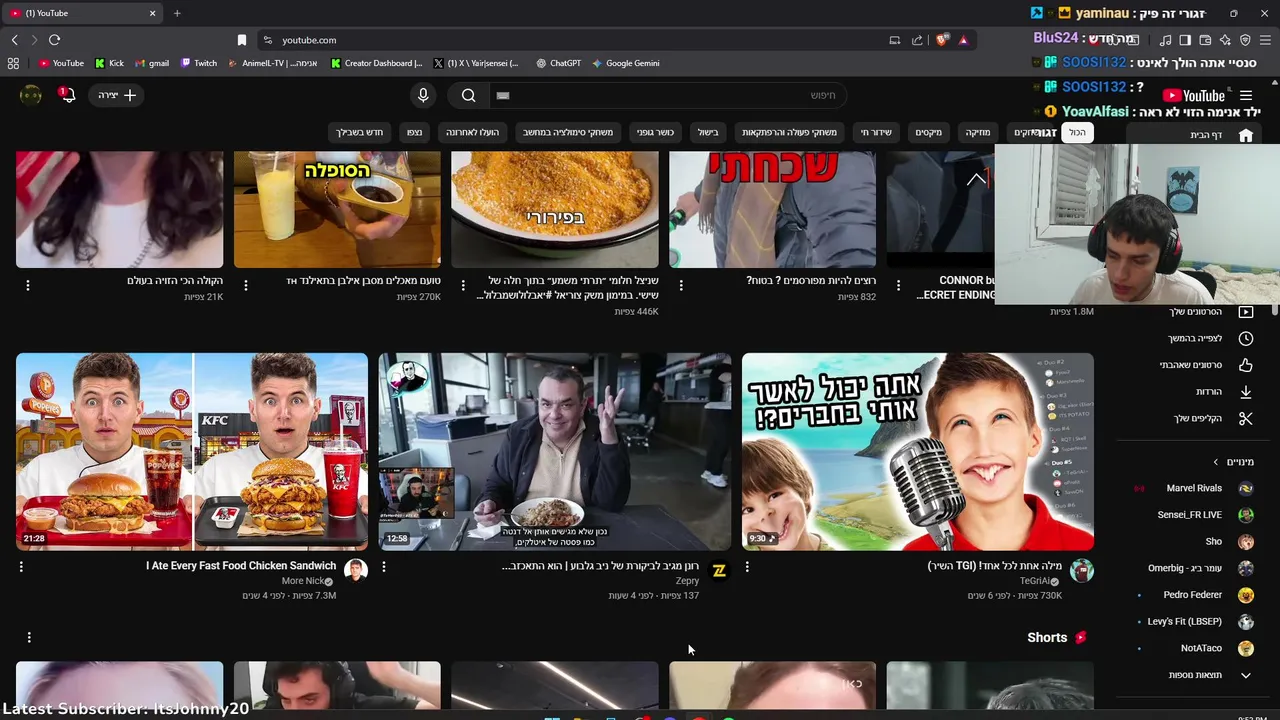Open options menu for Zepzy video
1280x720 pixels.
pyautogui.click(x=384, y=566)
